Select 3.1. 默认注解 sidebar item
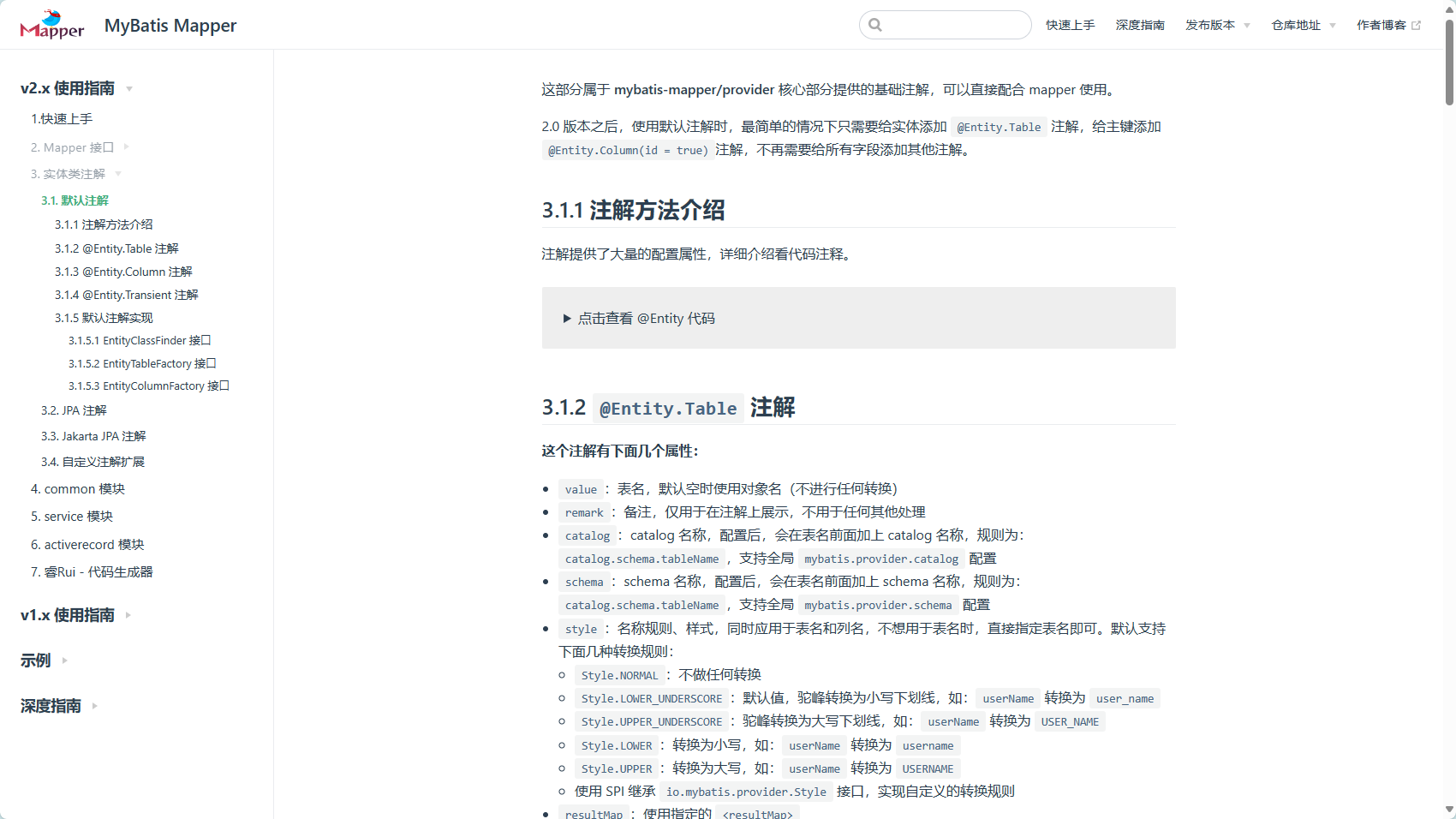The height and width of the screenshot is (819, 1456). tap(75, 200)
